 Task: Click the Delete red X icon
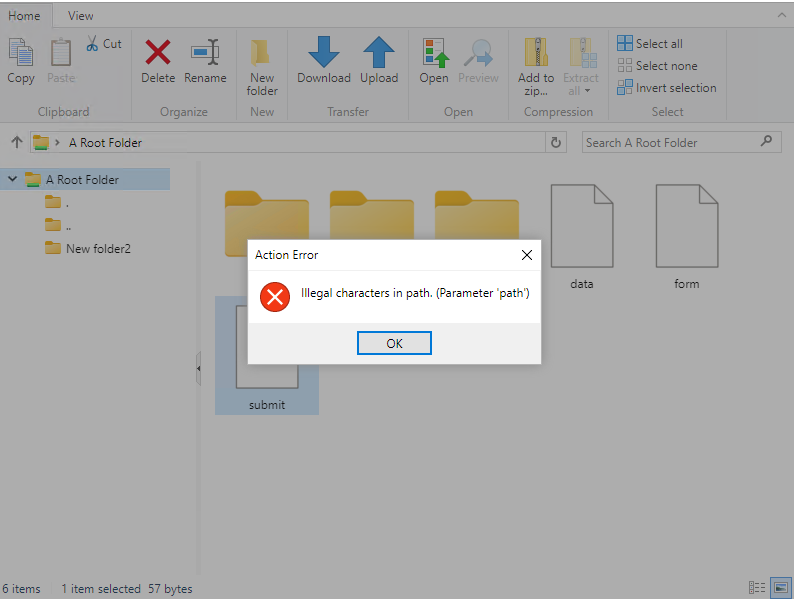tap(158, 52)
